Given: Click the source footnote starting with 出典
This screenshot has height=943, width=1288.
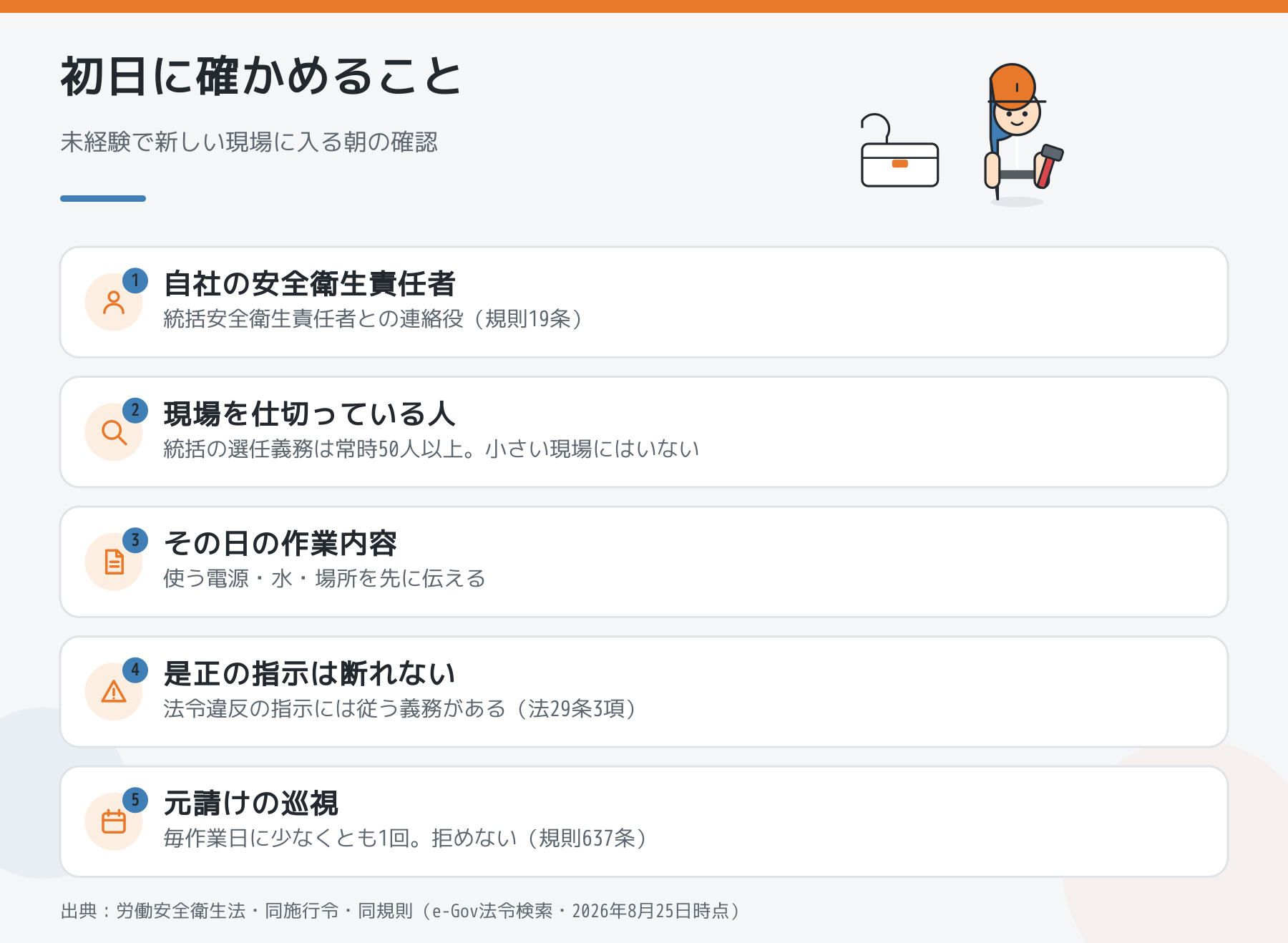Looking at the screenshot, I should 401,911.
